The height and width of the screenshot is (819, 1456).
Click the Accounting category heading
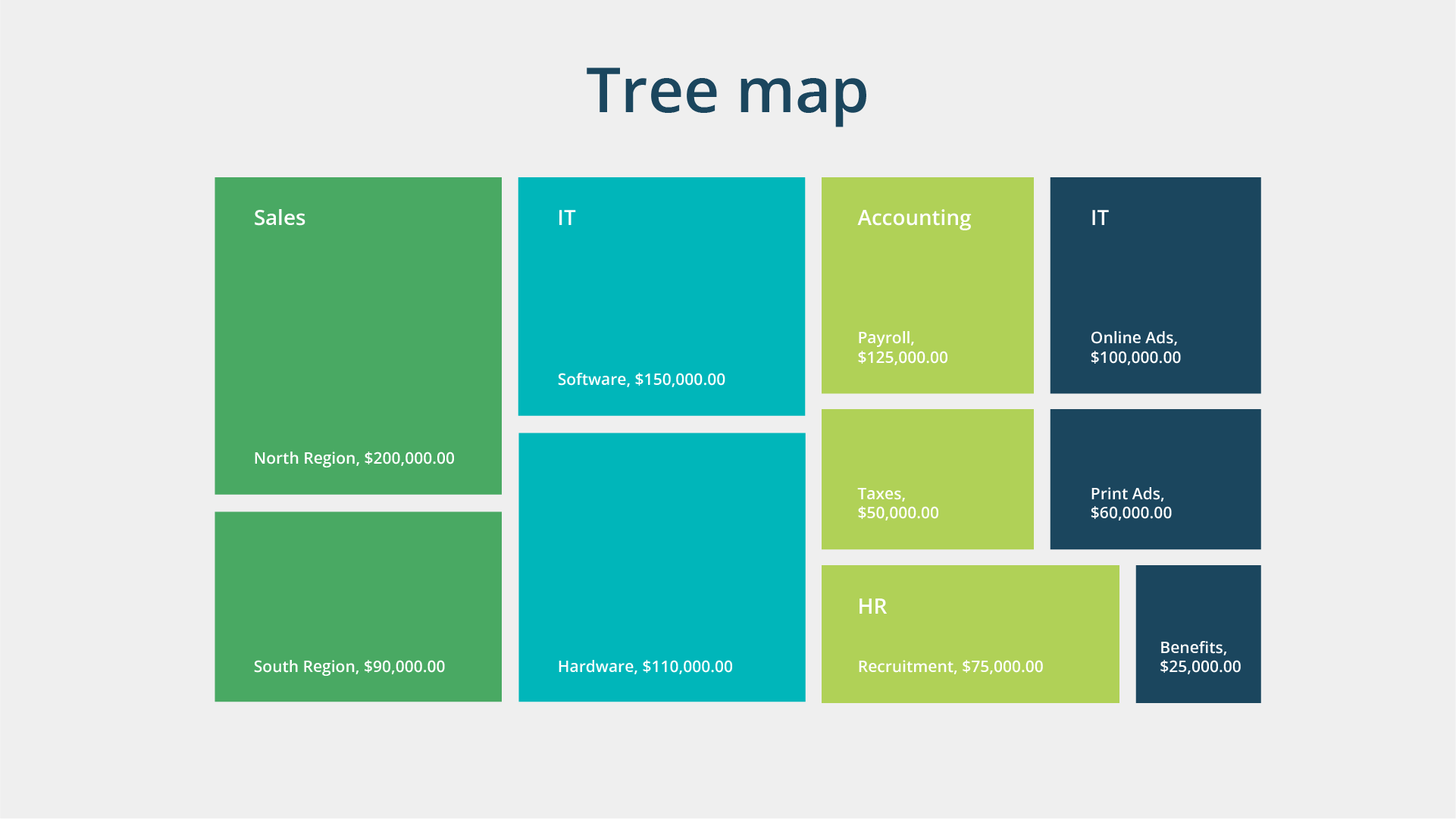coord(914,218)
